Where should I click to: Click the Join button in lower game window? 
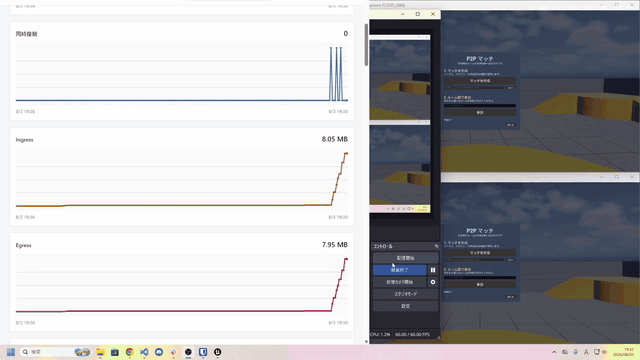coord(480,284)
